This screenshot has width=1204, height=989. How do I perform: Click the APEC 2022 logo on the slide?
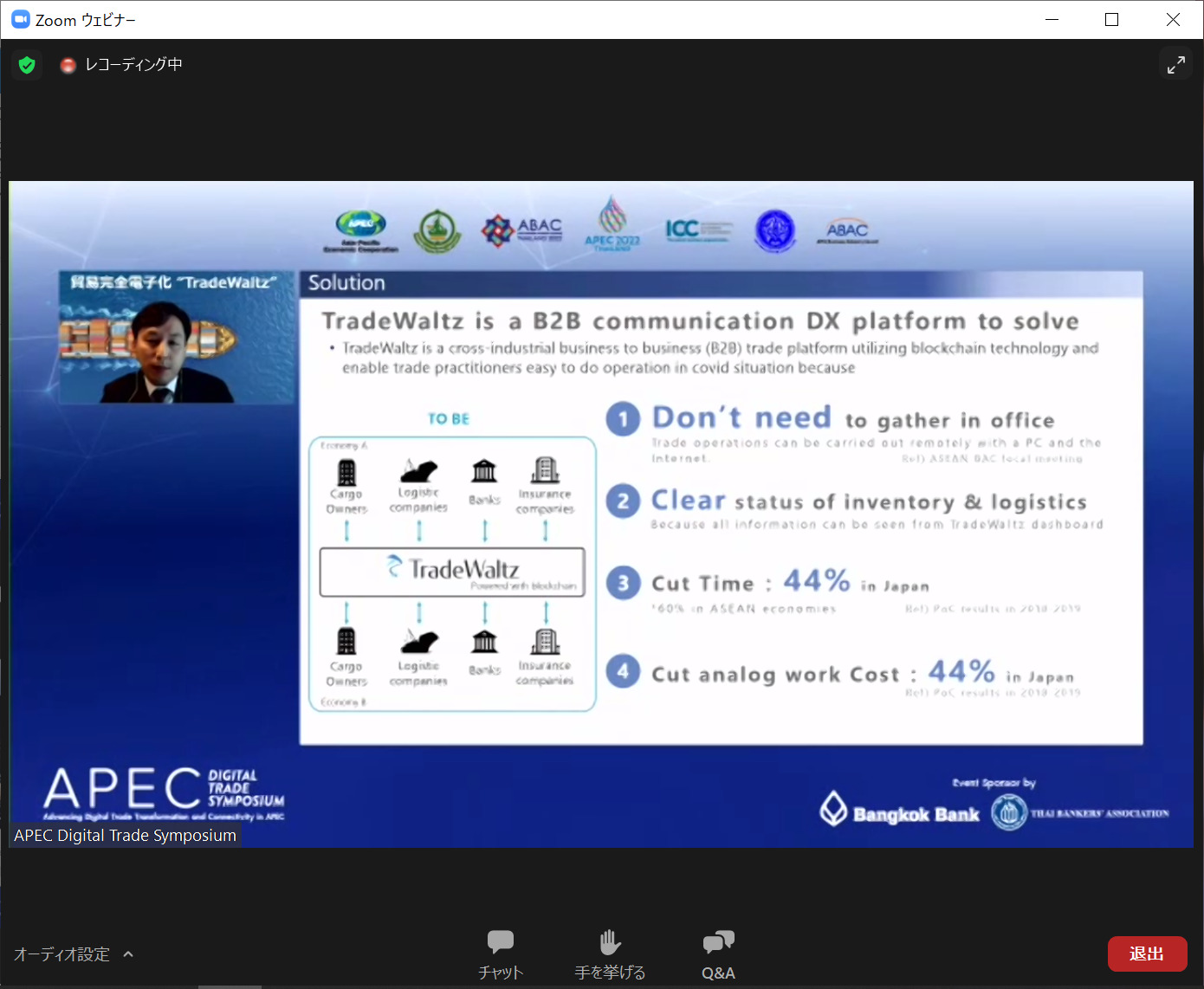(x=612, y=224)
